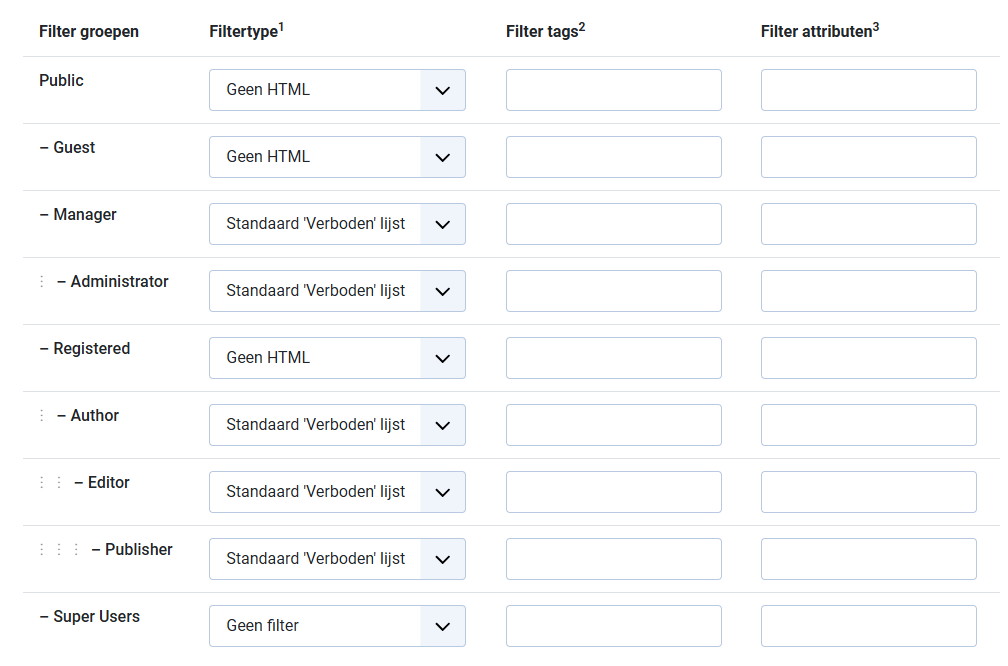This screenshot has height=666, width=1008.
Task: Select the Filter attributen input for Editor
Action: pyautogui.click(x=868, y=492)
